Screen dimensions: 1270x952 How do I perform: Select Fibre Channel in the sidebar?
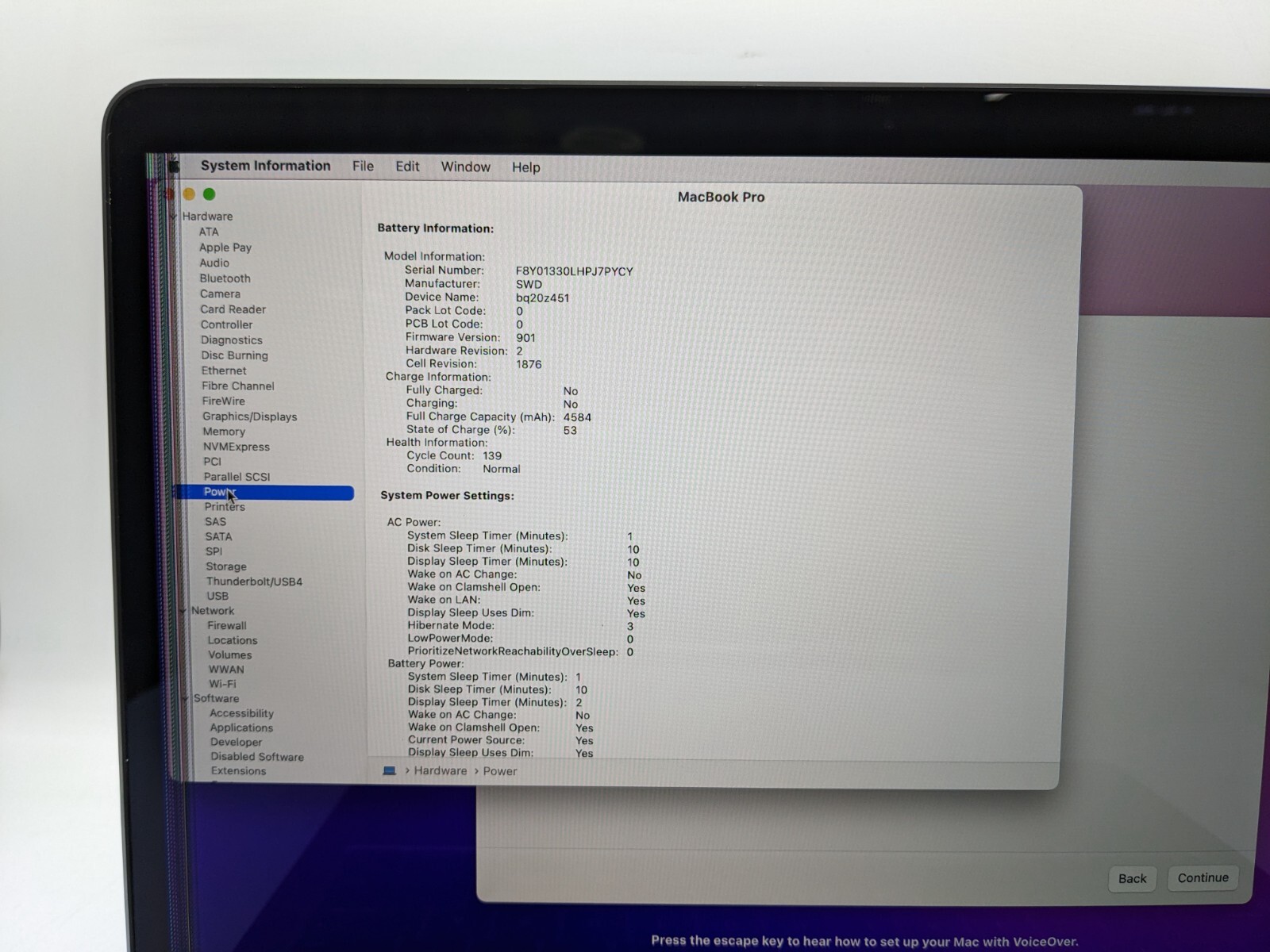point(237,386)
